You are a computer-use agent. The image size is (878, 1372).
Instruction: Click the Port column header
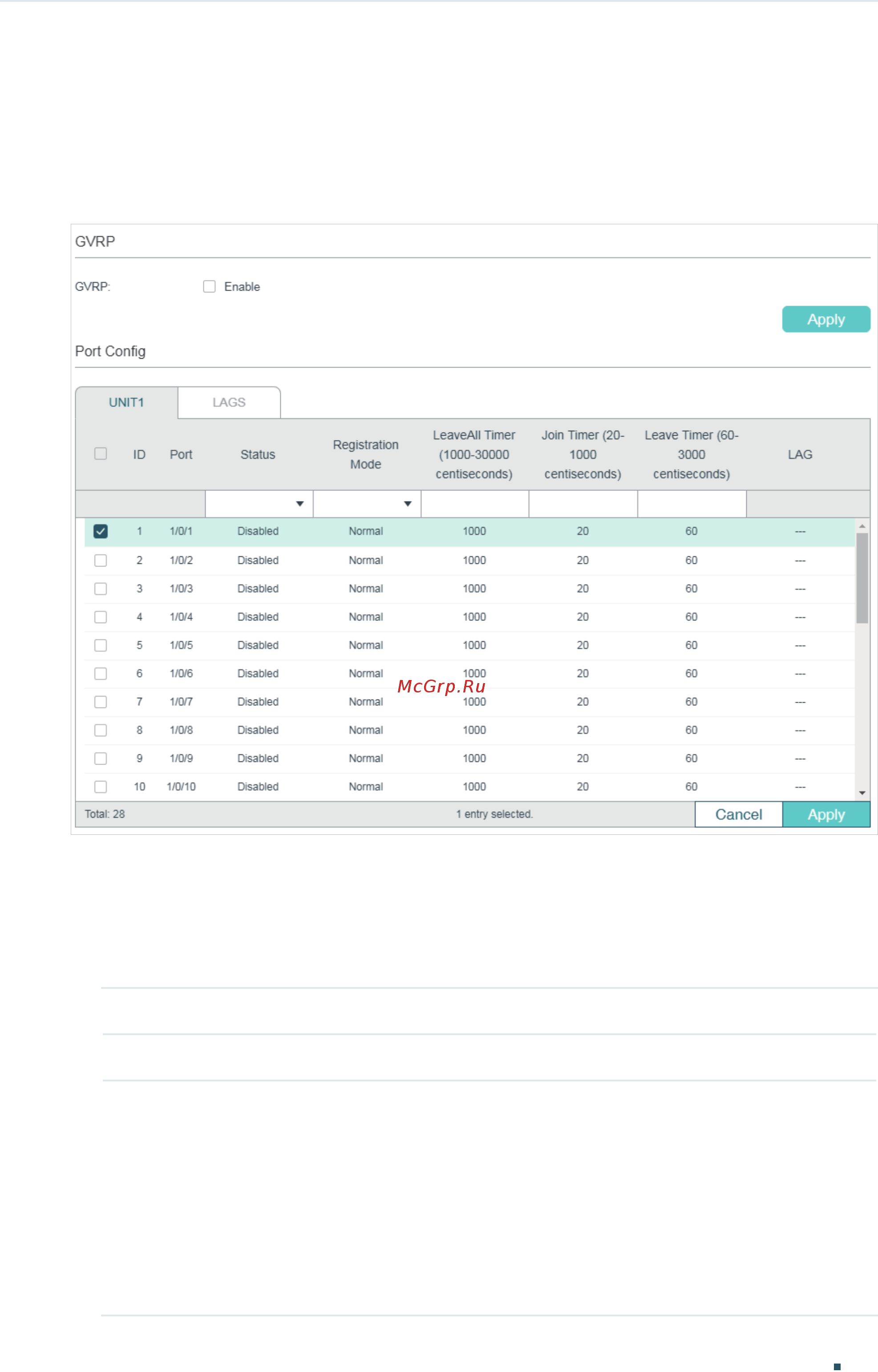tap(181, 454)
